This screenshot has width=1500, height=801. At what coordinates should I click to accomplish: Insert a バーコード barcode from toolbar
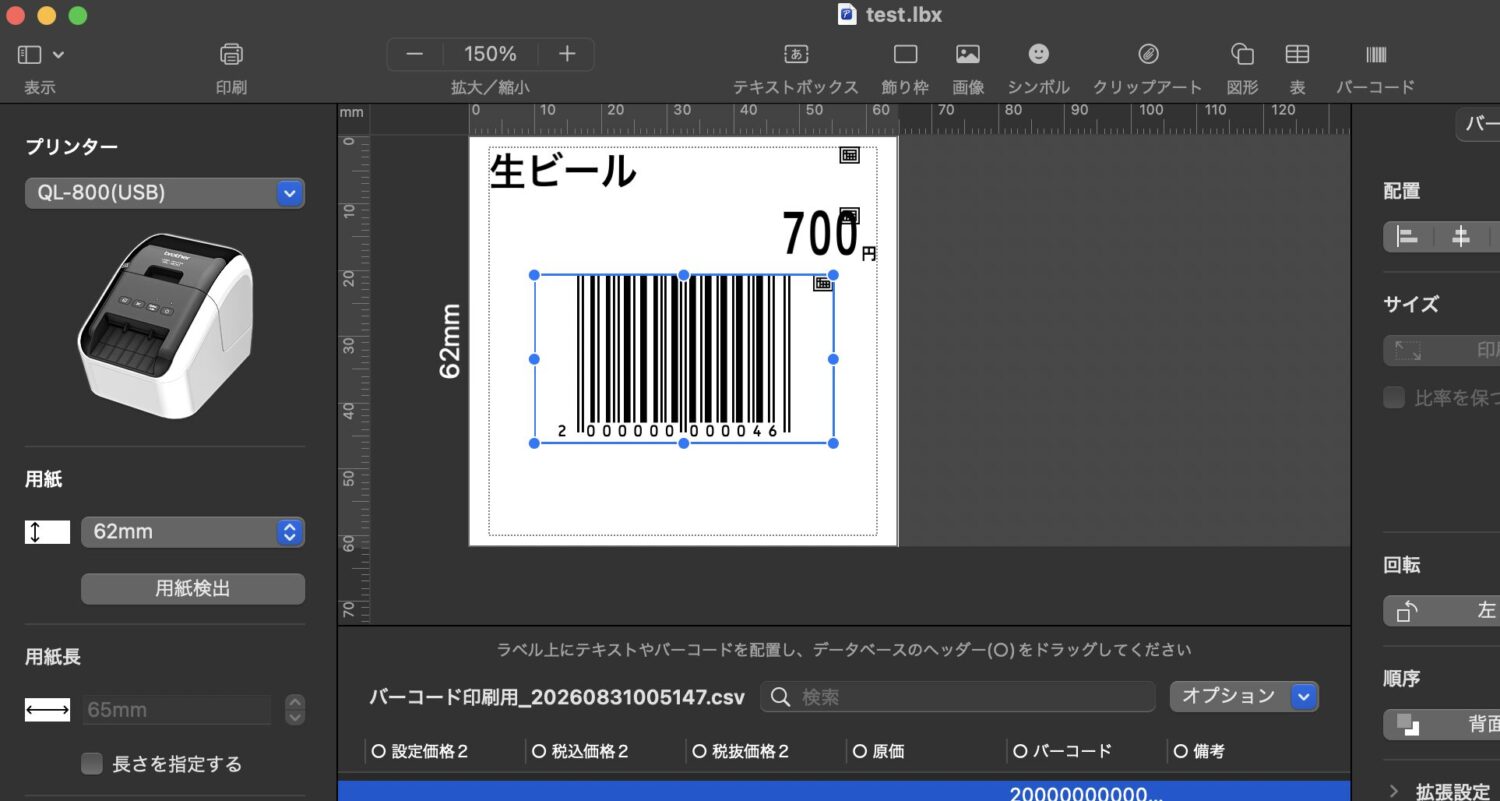point(1376,54)
